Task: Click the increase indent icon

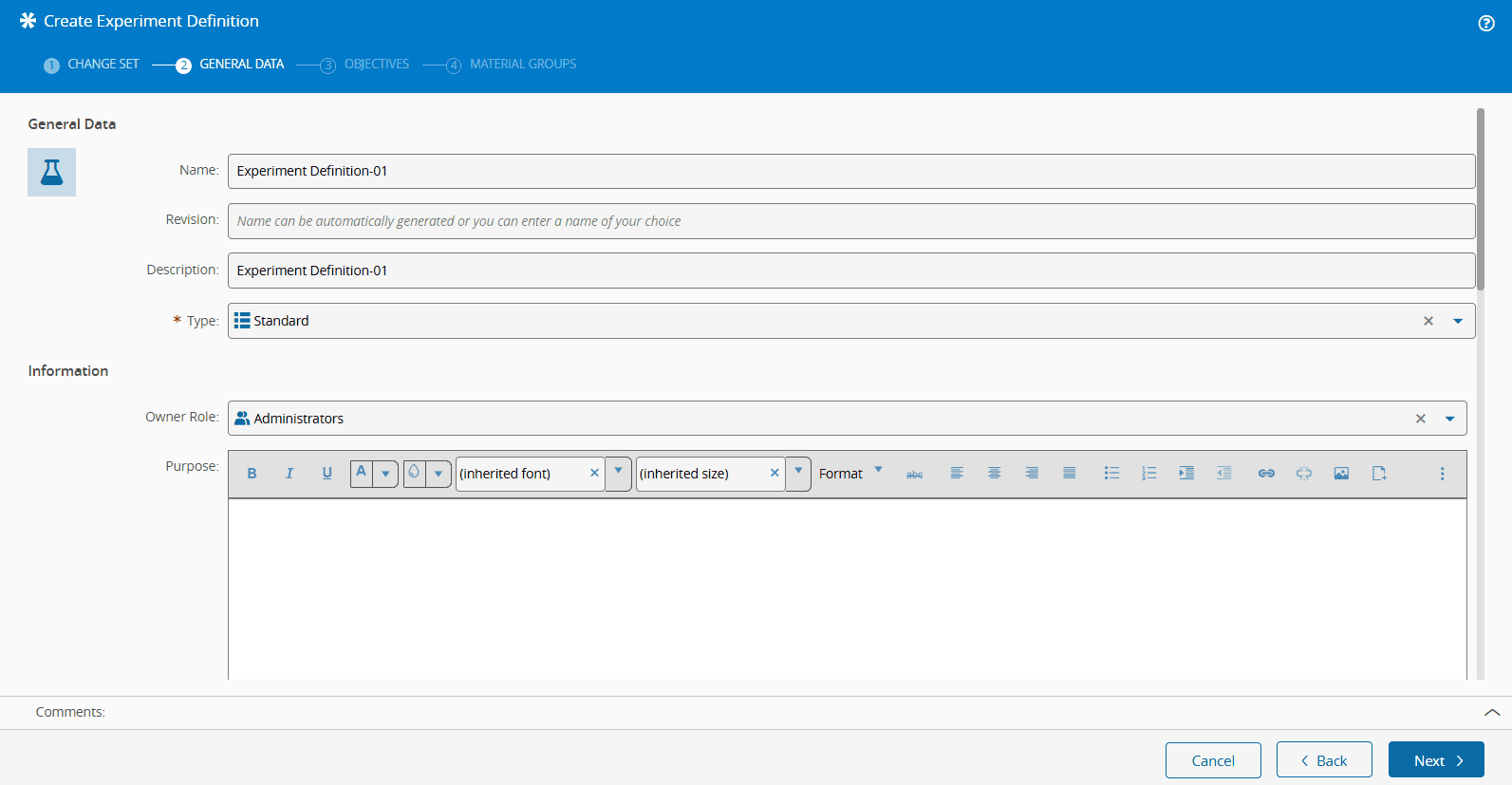Action: pos(1186,474)
